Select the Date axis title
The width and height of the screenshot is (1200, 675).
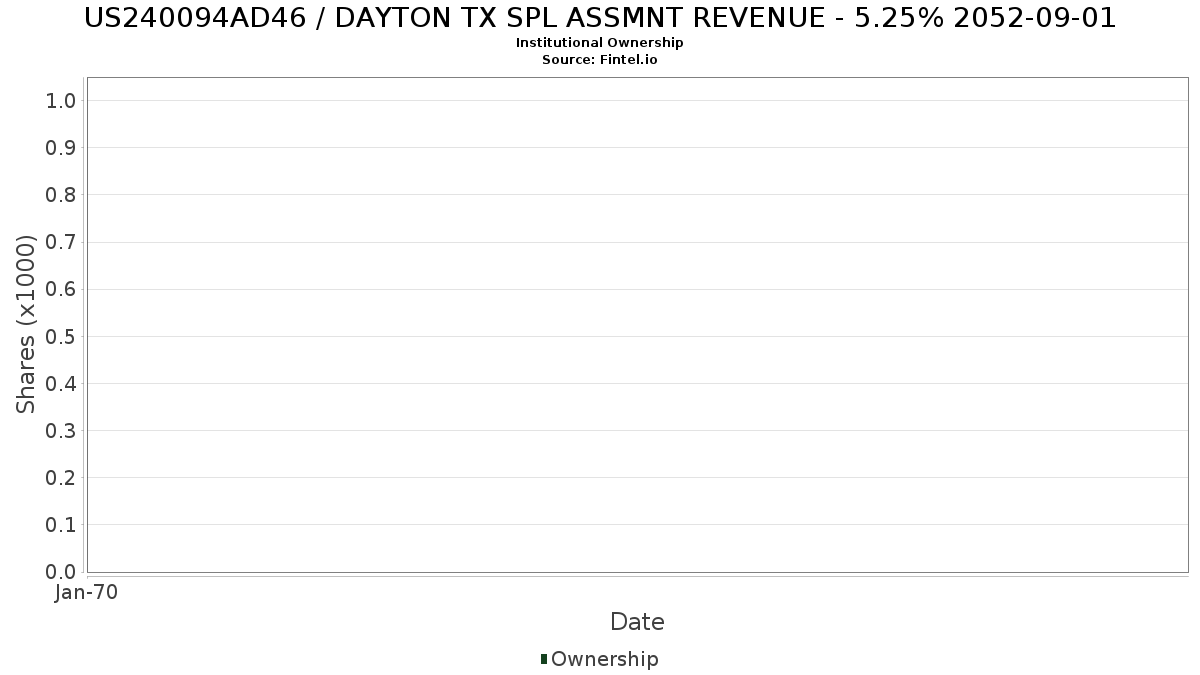point(637,622)
